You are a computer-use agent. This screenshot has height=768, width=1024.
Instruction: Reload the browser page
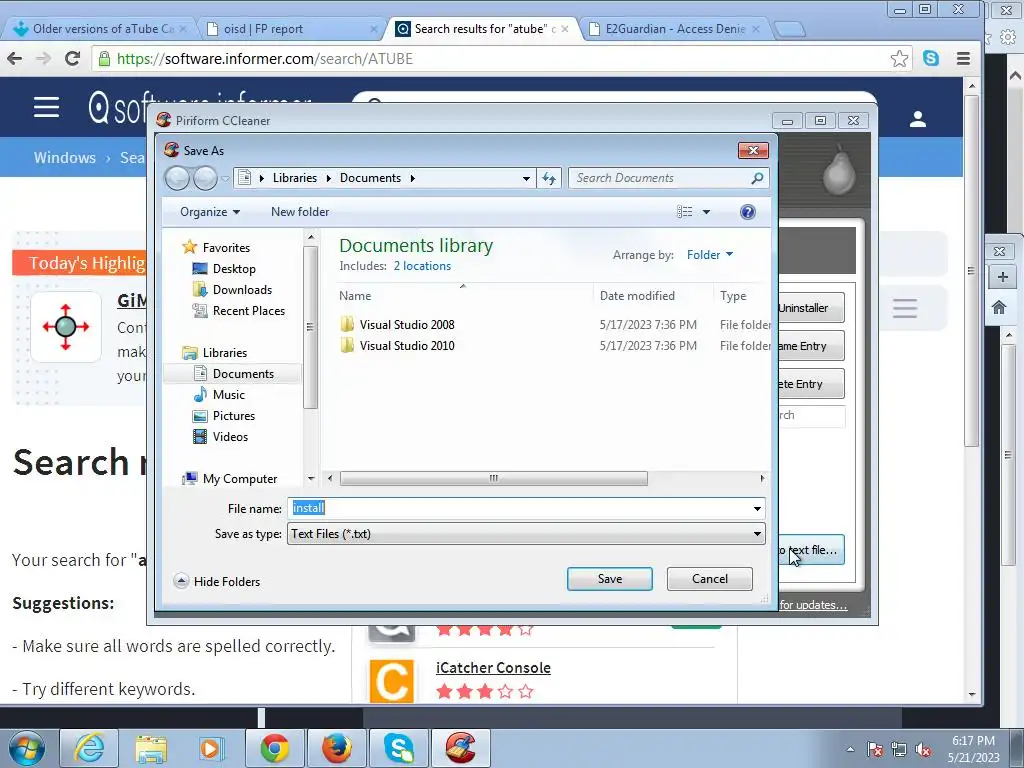(72, 59)
